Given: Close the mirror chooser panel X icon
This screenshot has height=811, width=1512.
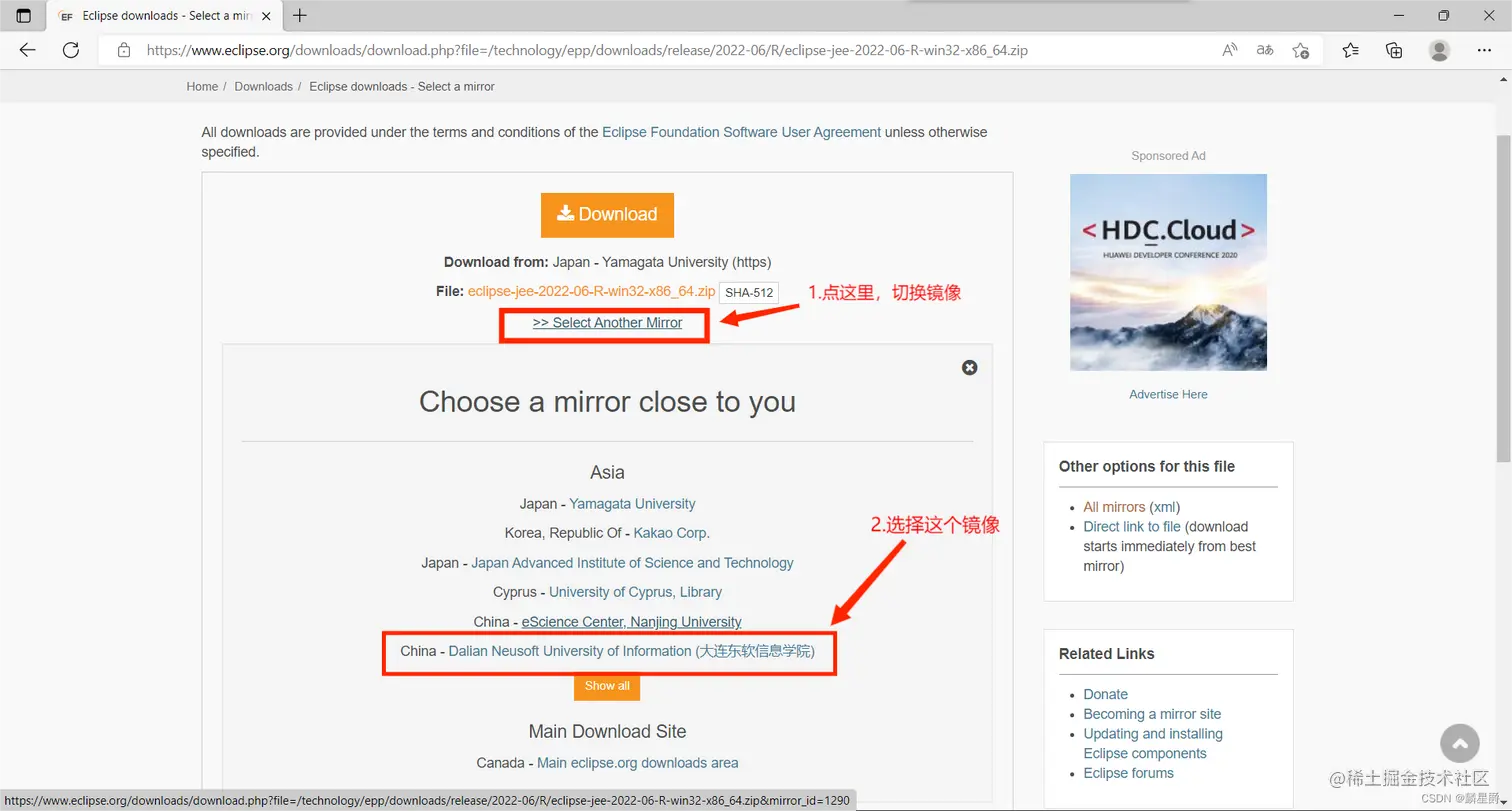Looking at the screenshot, I should pyautogui.click(x=969, y=367).
